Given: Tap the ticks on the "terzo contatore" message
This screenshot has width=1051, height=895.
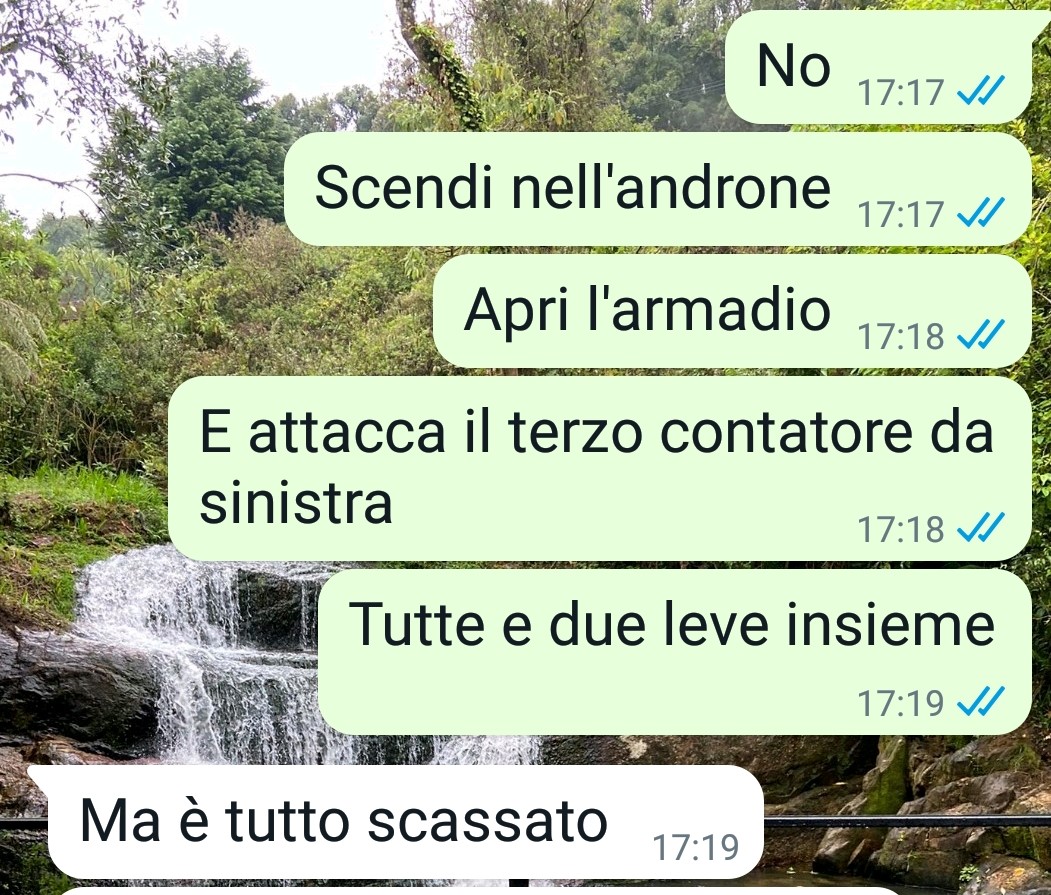Looking at the screenshot, I should [x=981, y=528].
